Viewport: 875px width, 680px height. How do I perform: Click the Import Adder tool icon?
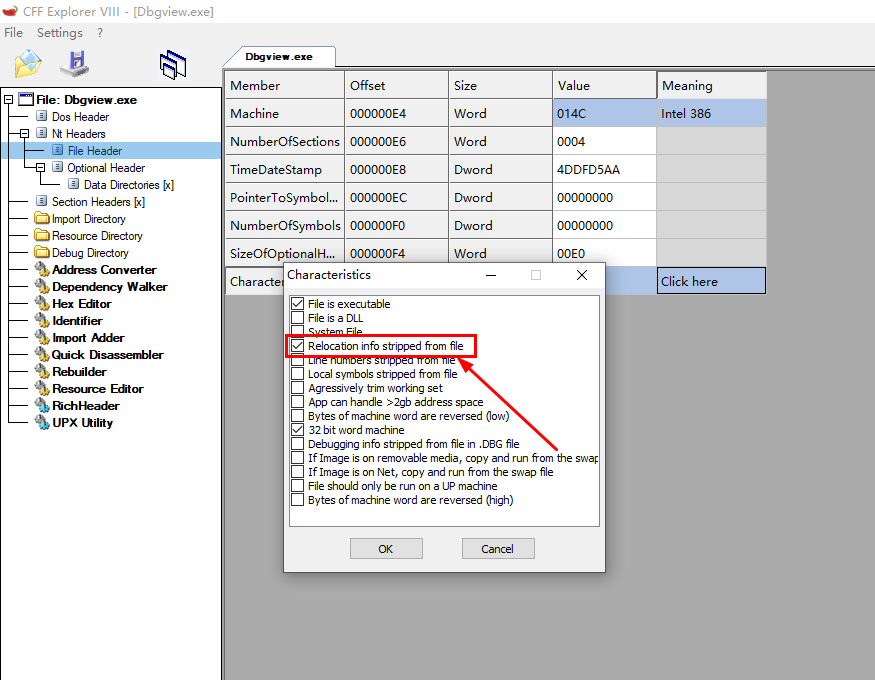42,337
